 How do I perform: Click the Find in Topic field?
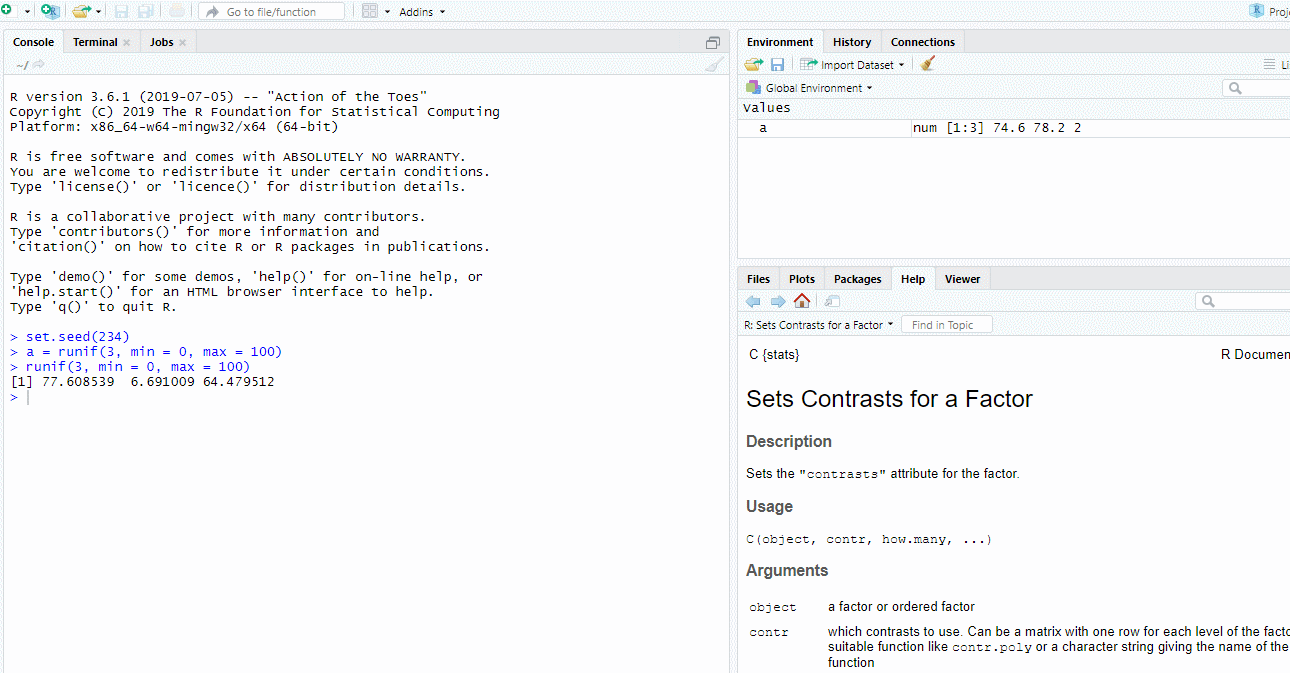pos(947,325)
